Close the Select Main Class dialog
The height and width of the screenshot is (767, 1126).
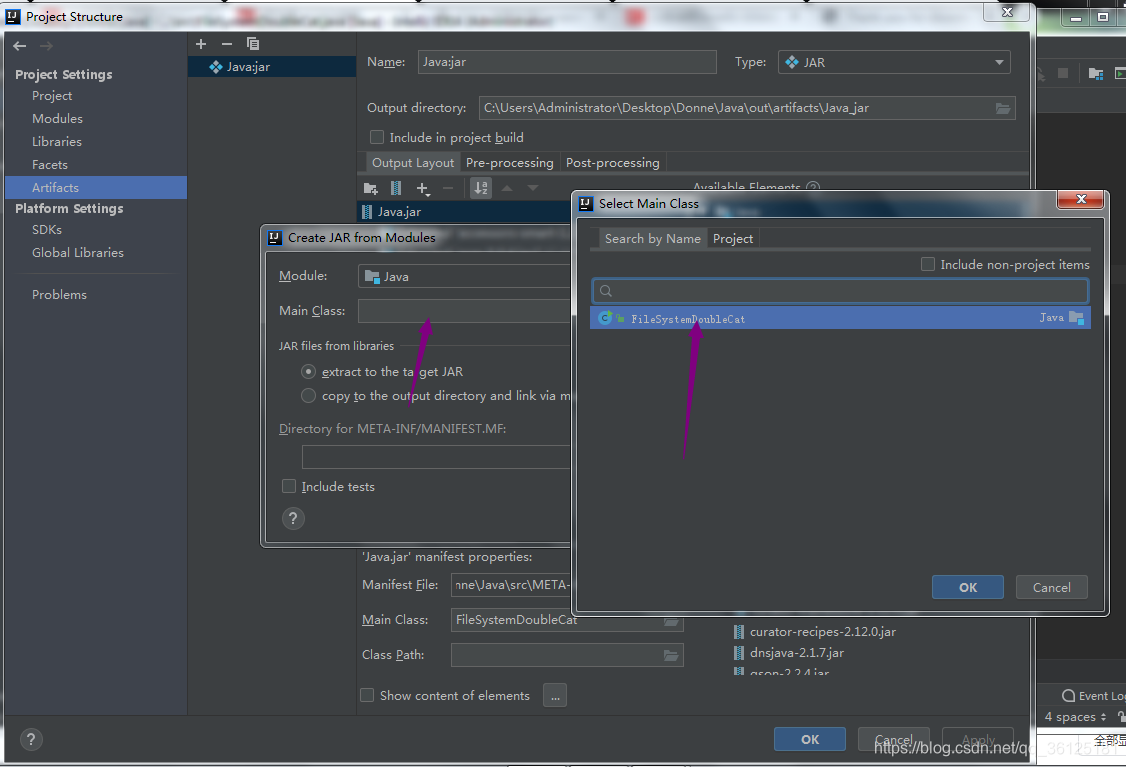point(1081,199)
